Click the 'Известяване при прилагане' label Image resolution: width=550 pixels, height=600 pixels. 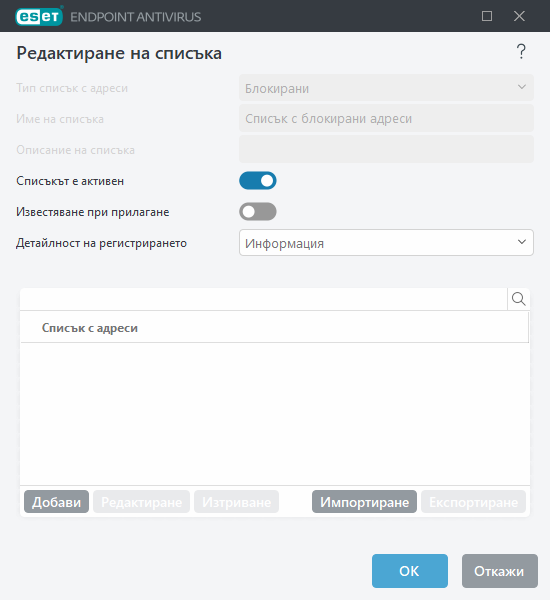coord(93,212)
